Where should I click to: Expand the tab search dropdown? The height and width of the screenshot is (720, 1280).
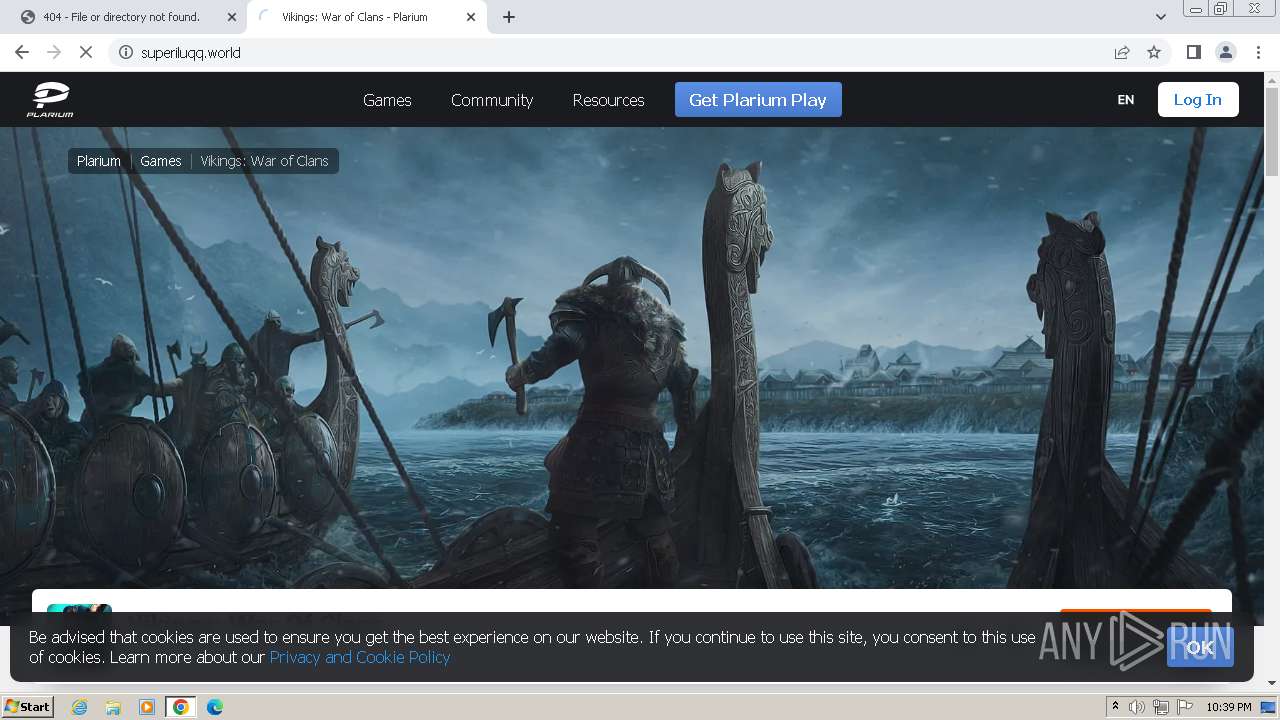click(x=1161, y=17)
